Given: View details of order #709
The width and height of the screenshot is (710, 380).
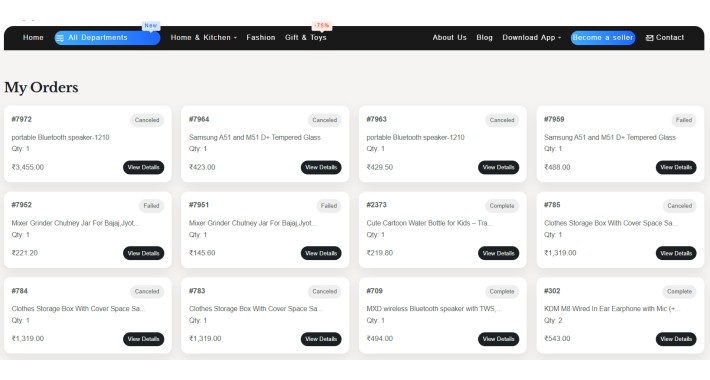Looking at the screenshot, I should 498,339.
